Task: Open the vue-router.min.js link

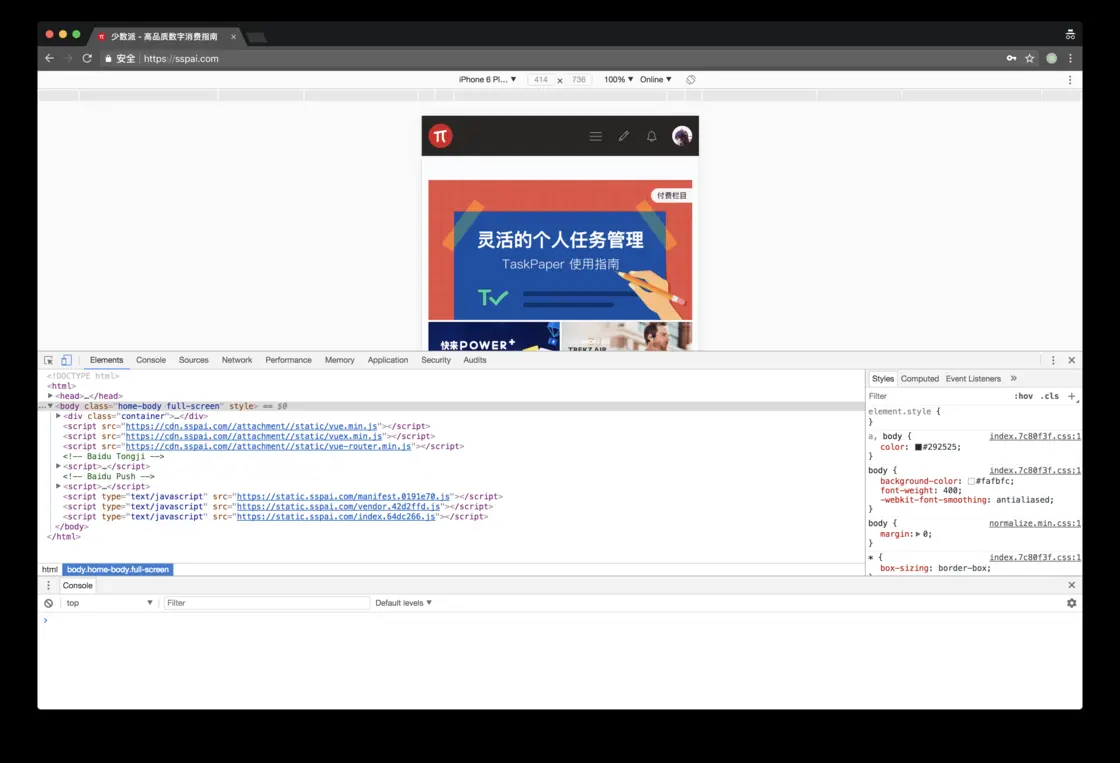Action: pos(269,446)
